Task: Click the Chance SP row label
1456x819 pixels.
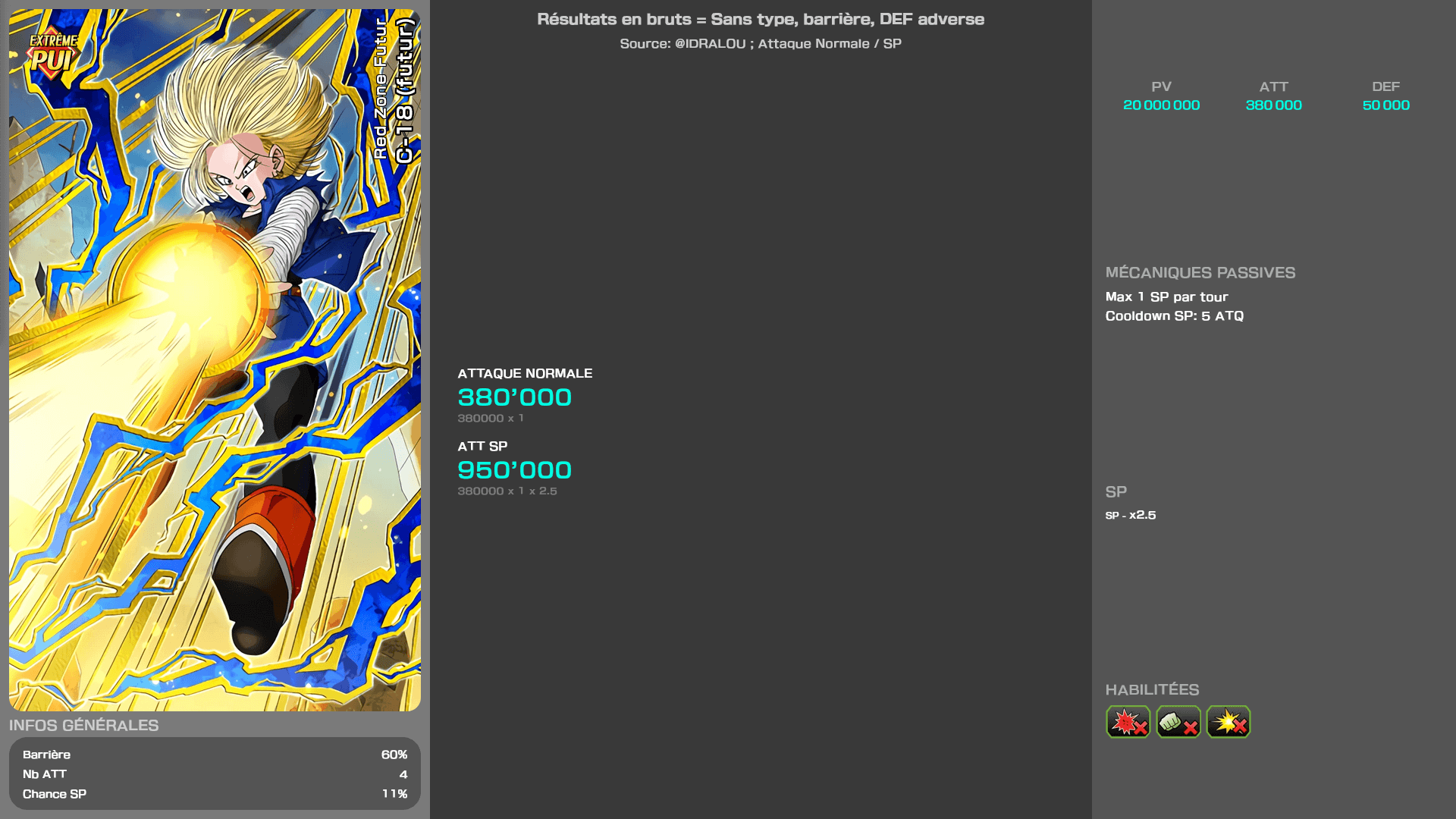Action: (55, 795)
